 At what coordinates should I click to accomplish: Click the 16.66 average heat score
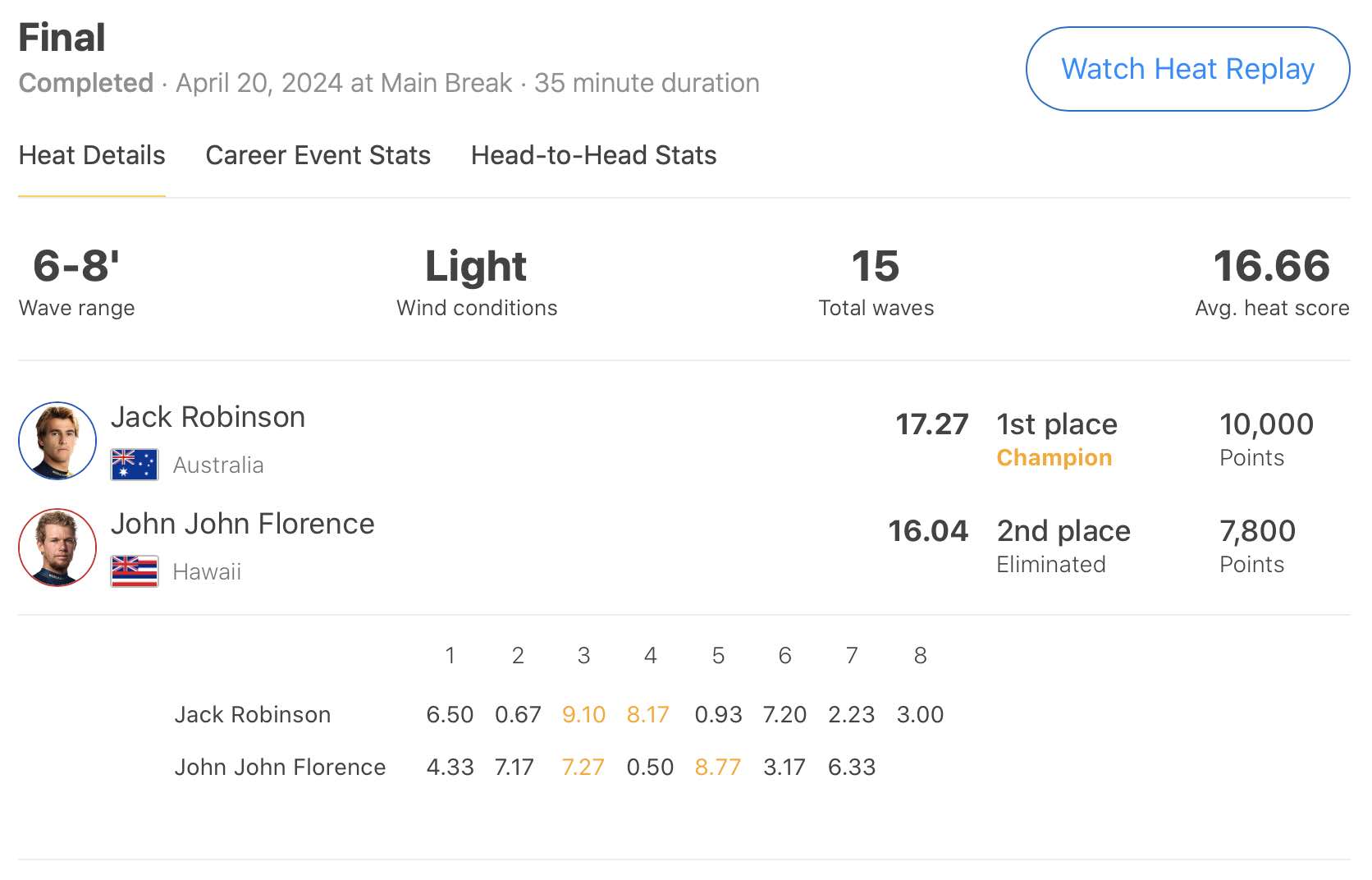click(x=1271, y=266)
